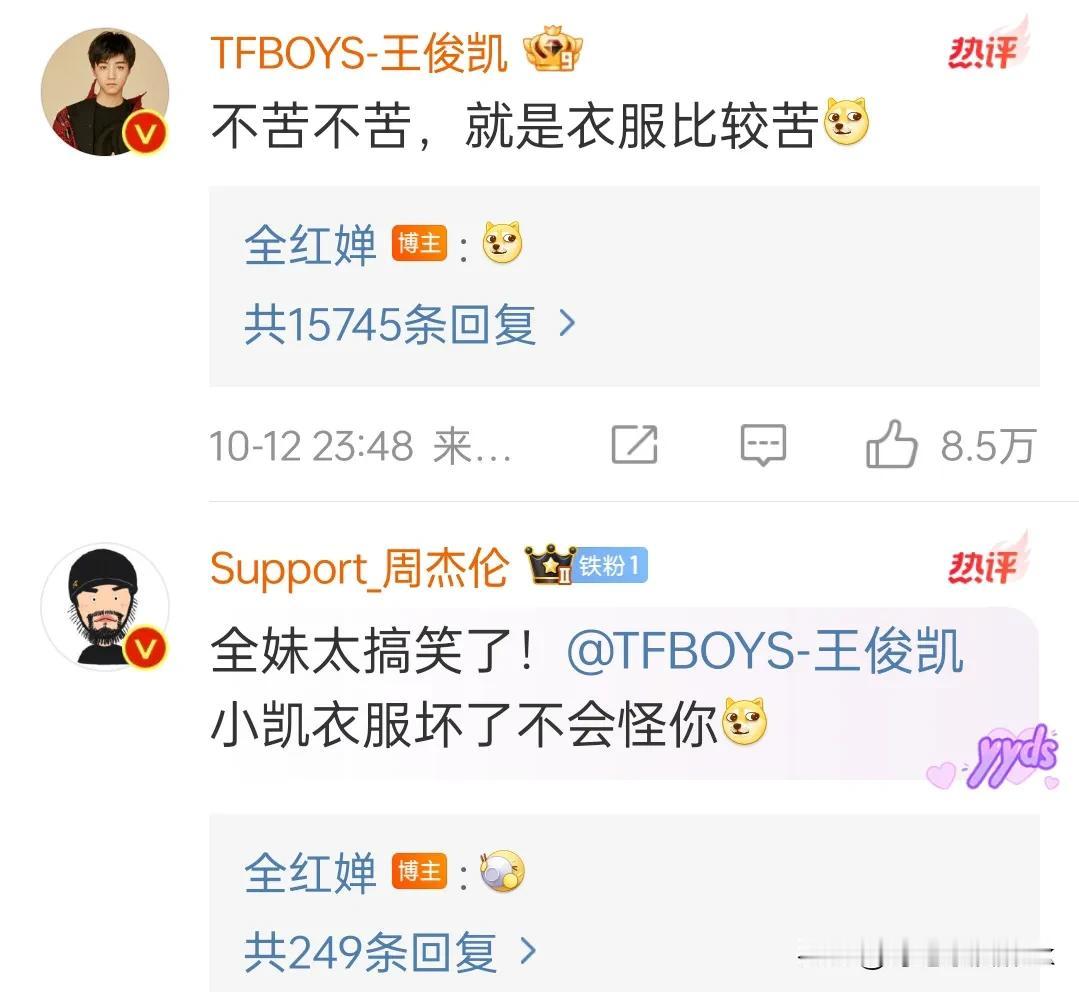Open 全红婵 name in second reply box
Image resolution: width=1079 pixels, height=992 pixels.
pyautogui.click(x=310, y=873)
